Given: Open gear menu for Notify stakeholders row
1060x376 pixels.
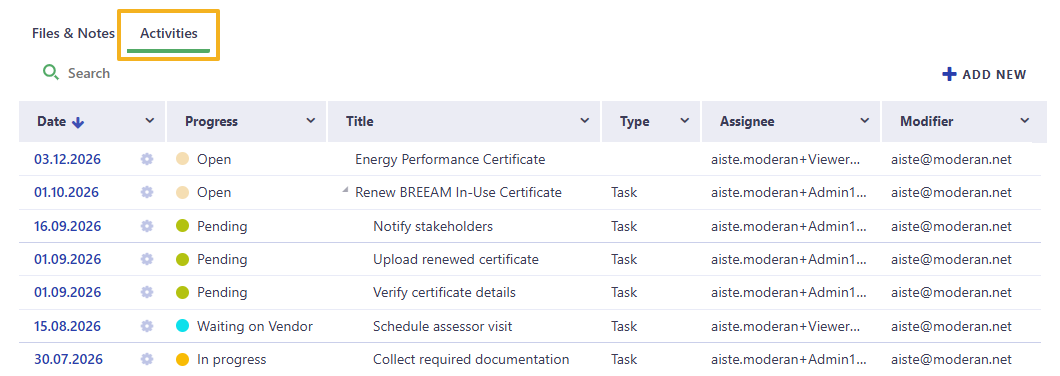Looking at the screenshot, I should click(147, 226).
